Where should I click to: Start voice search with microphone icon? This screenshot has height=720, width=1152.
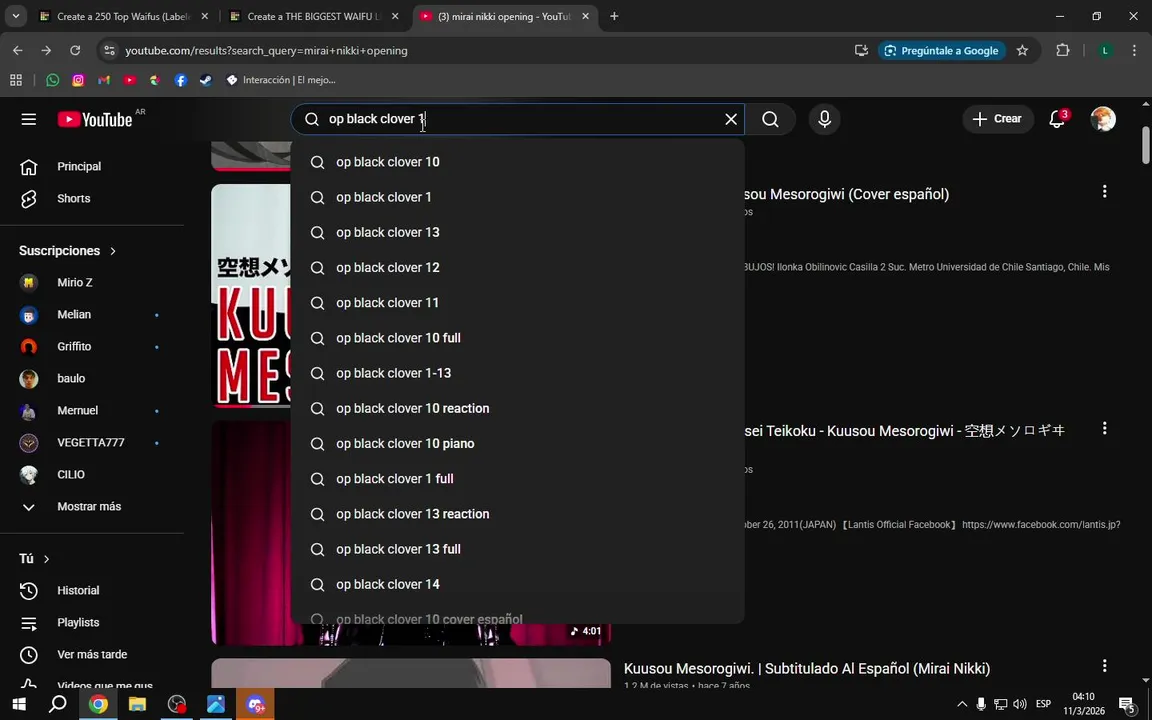824,119
